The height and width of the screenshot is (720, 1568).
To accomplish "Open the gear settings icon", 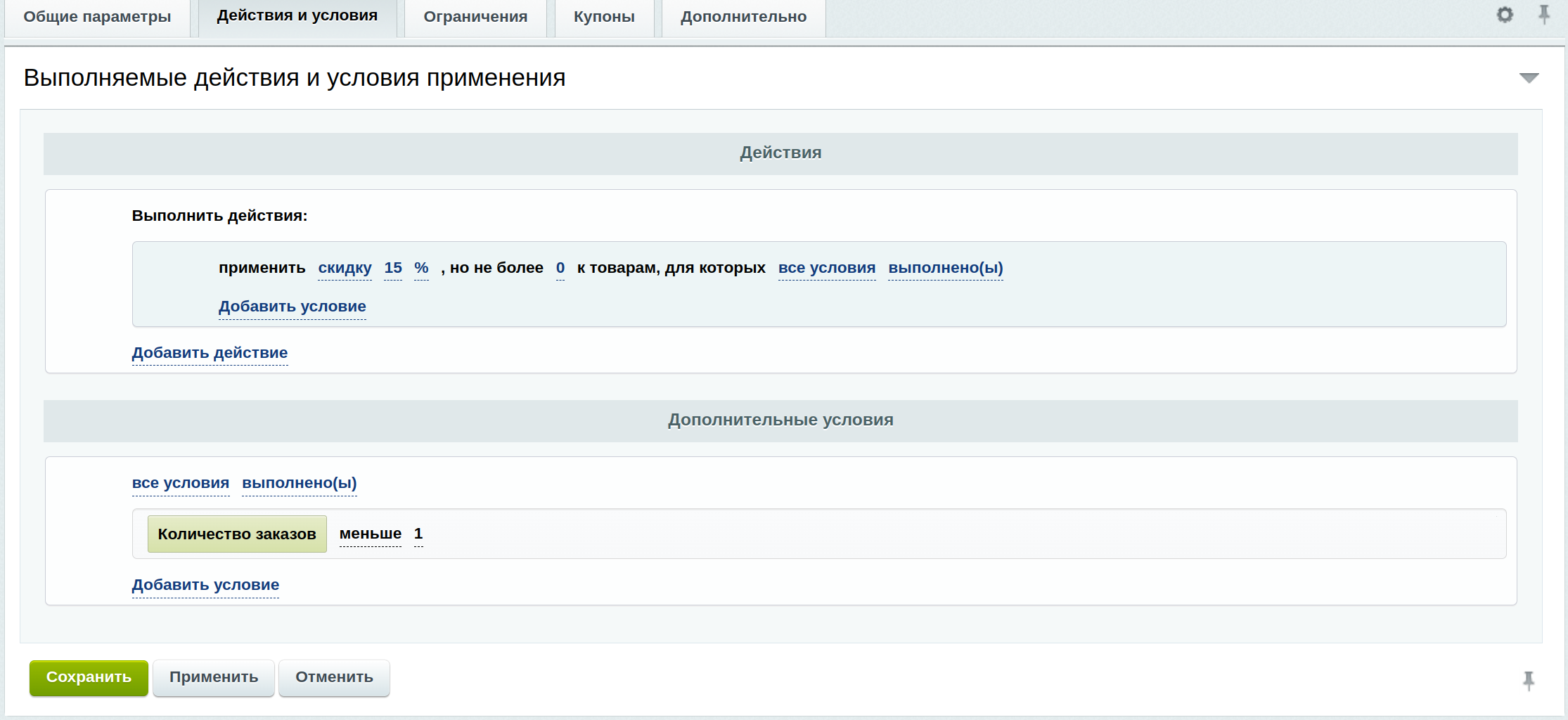I will (x=1504, y=15).
